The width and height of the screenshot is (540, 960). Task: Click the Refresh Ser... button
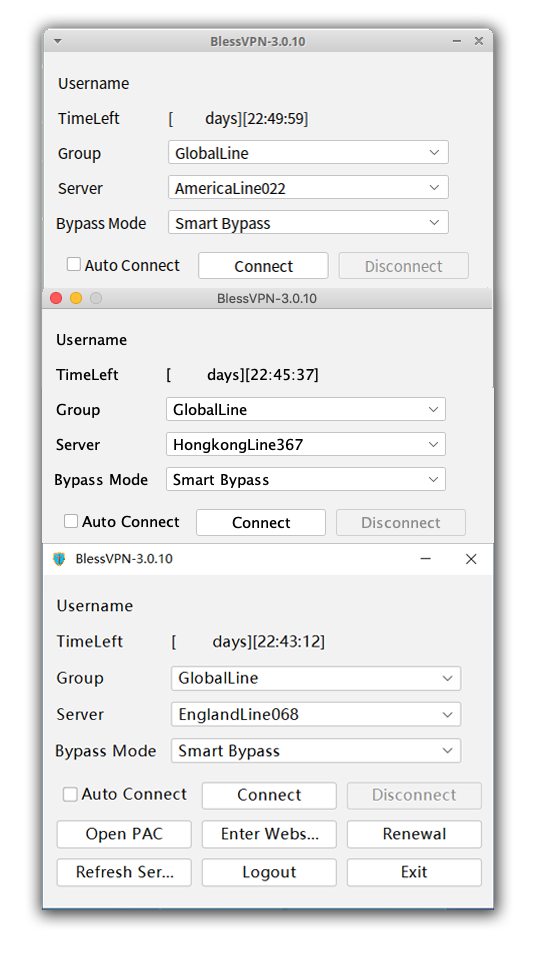coord(124,872)
